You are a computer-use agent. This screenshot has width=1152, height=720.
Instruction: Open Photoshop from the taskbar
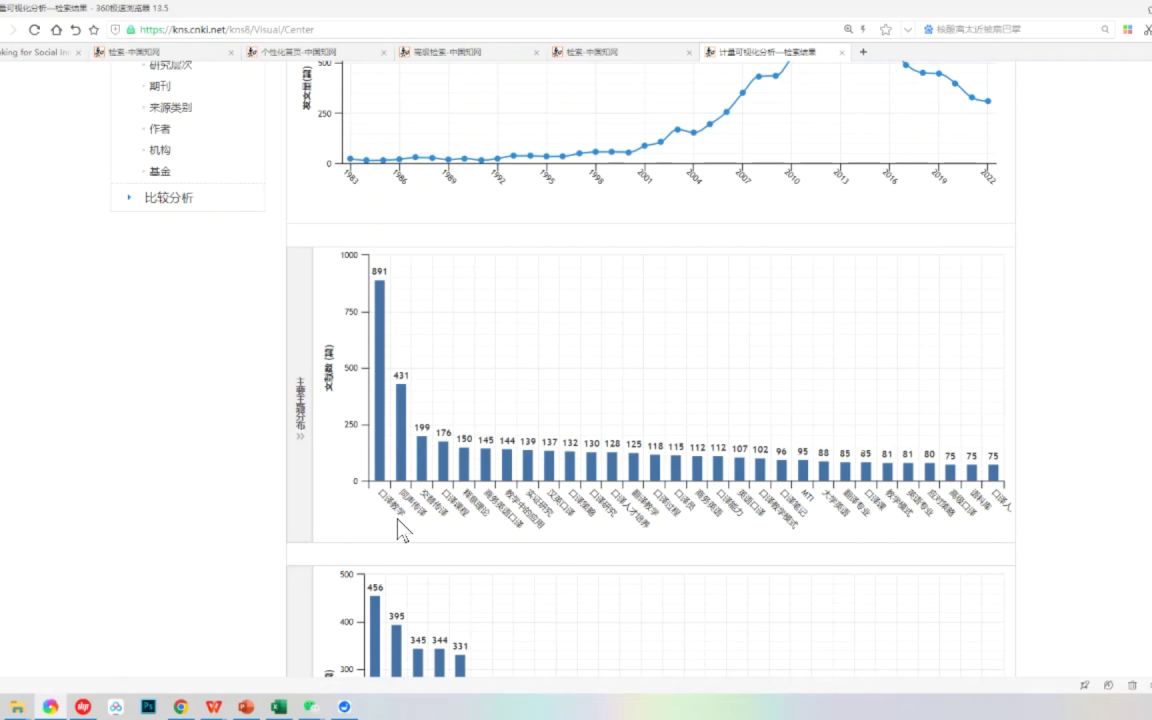coord(148,706)
